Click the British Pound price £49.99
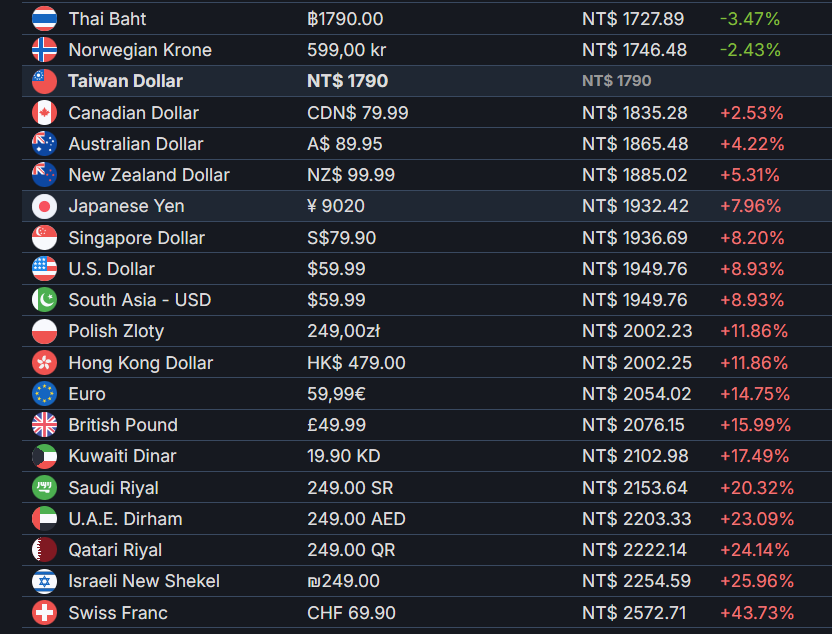 [x=336, y=425]
